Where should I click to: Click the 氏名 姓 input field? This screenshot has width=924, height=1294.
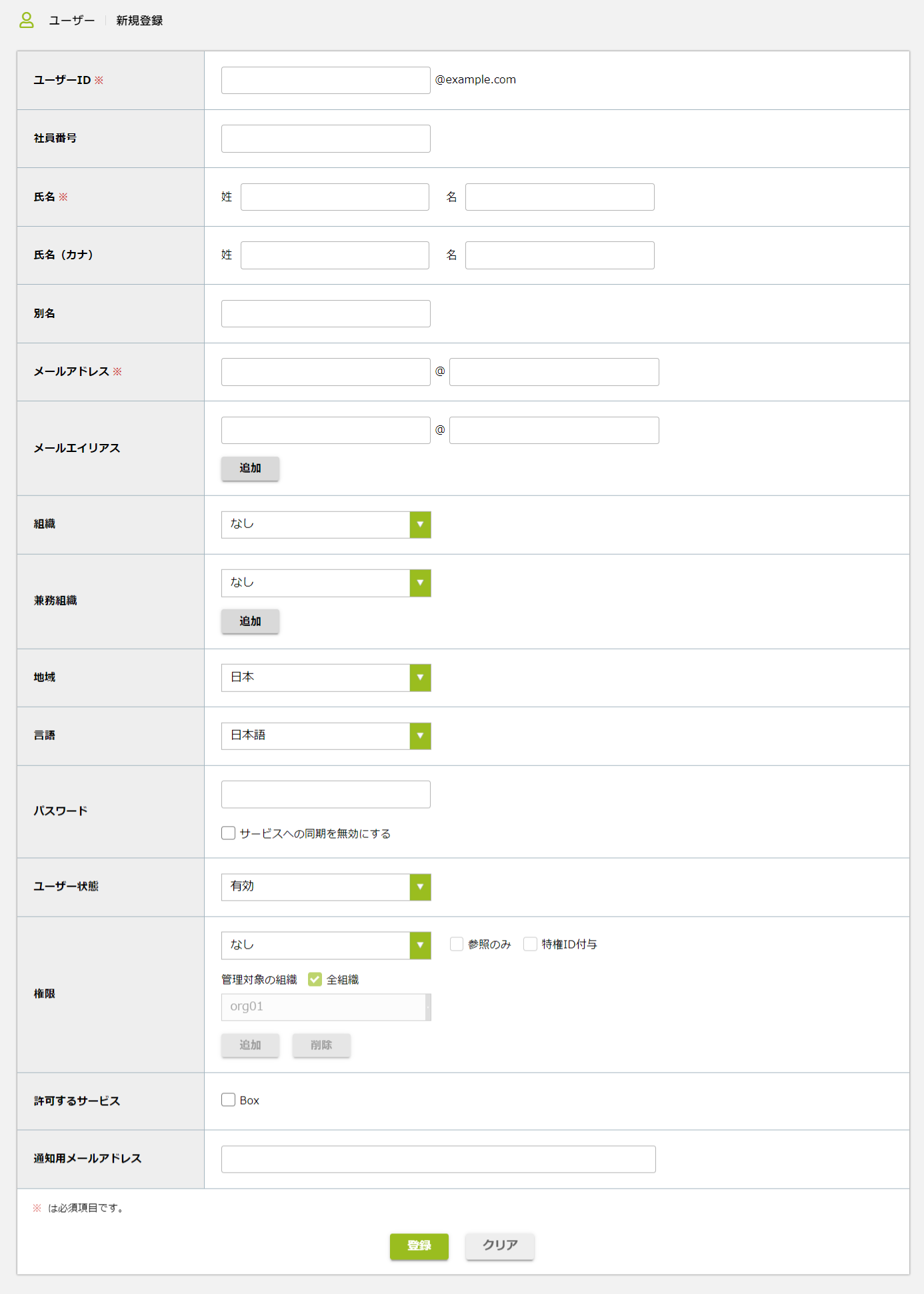point(335,197)
